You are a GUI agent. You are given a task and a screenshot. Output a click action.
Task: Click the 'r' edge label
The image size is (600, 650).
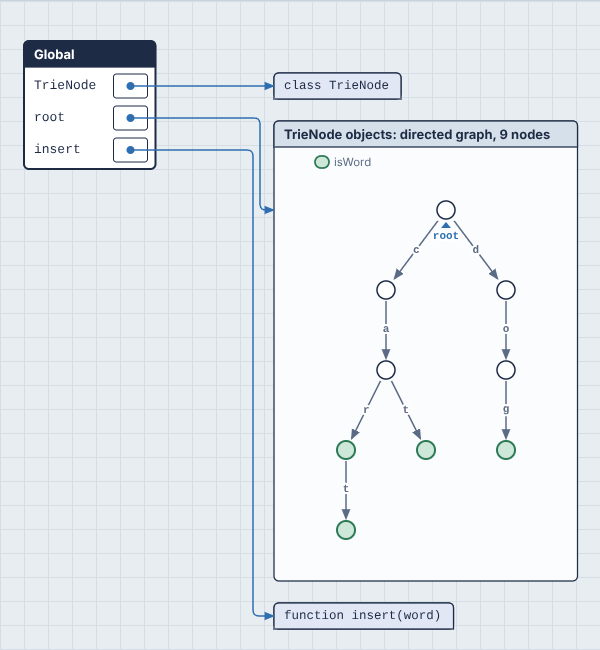point(366,410)
